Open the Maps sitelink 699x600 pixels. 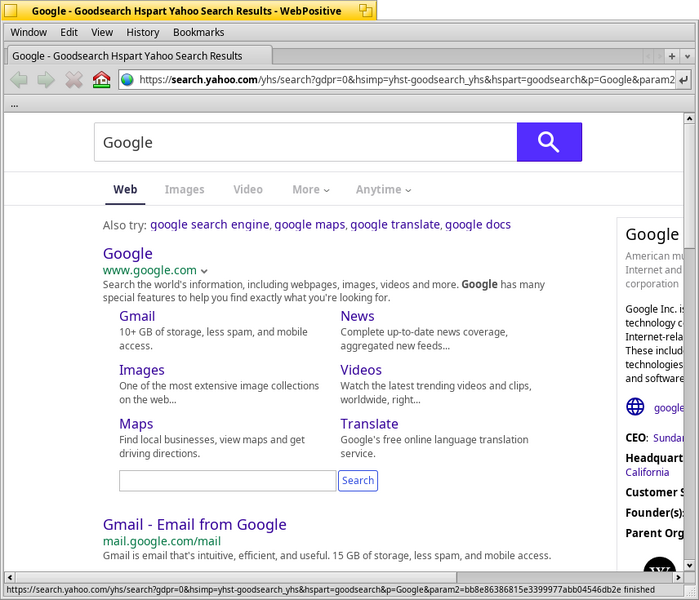(136, 424)
